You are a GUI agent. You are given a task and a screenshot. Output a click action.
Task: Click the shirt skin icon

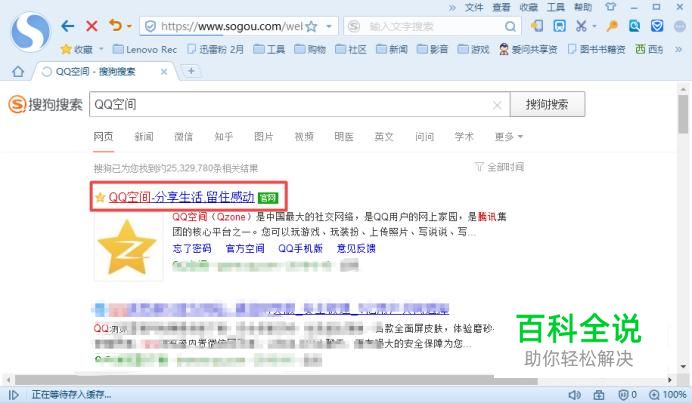tap(610, 7)
